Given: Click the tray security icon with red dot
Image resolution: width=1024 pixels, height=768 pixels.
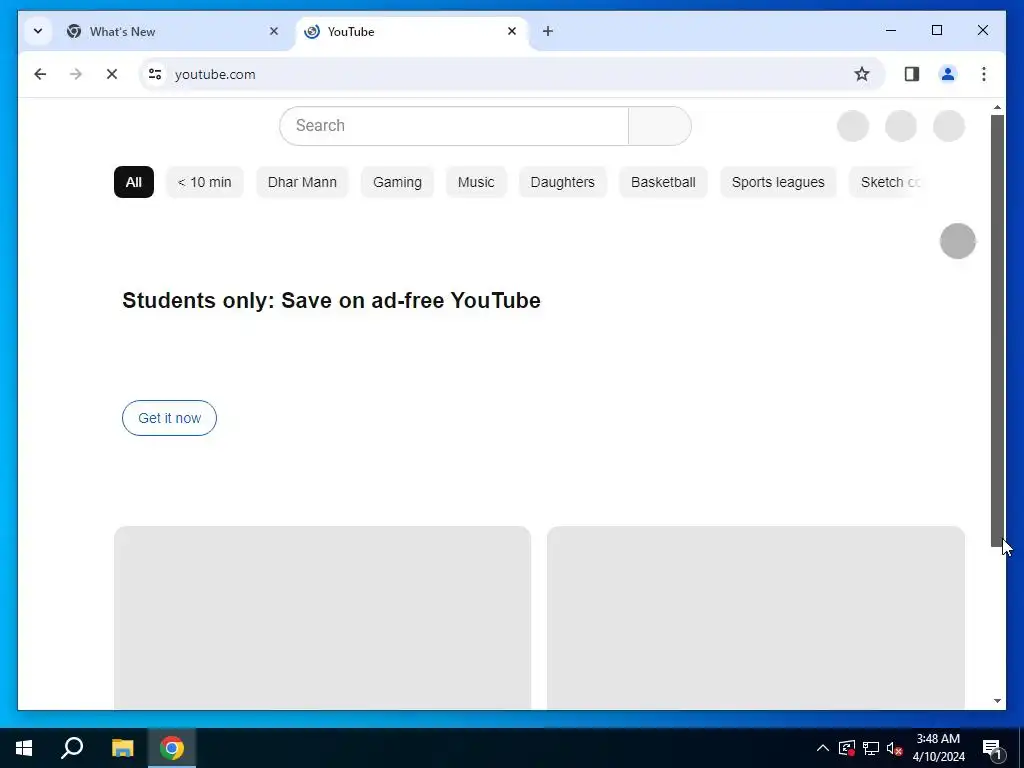Looking at the screenshot, I should pos(847,748).
